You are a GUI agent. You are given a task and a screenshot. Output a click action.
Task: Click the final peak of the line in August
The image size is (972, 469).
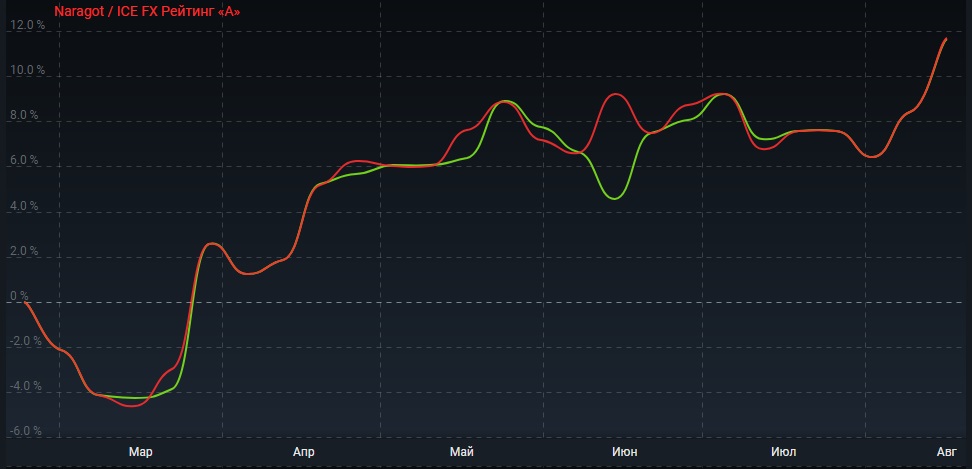946,38
